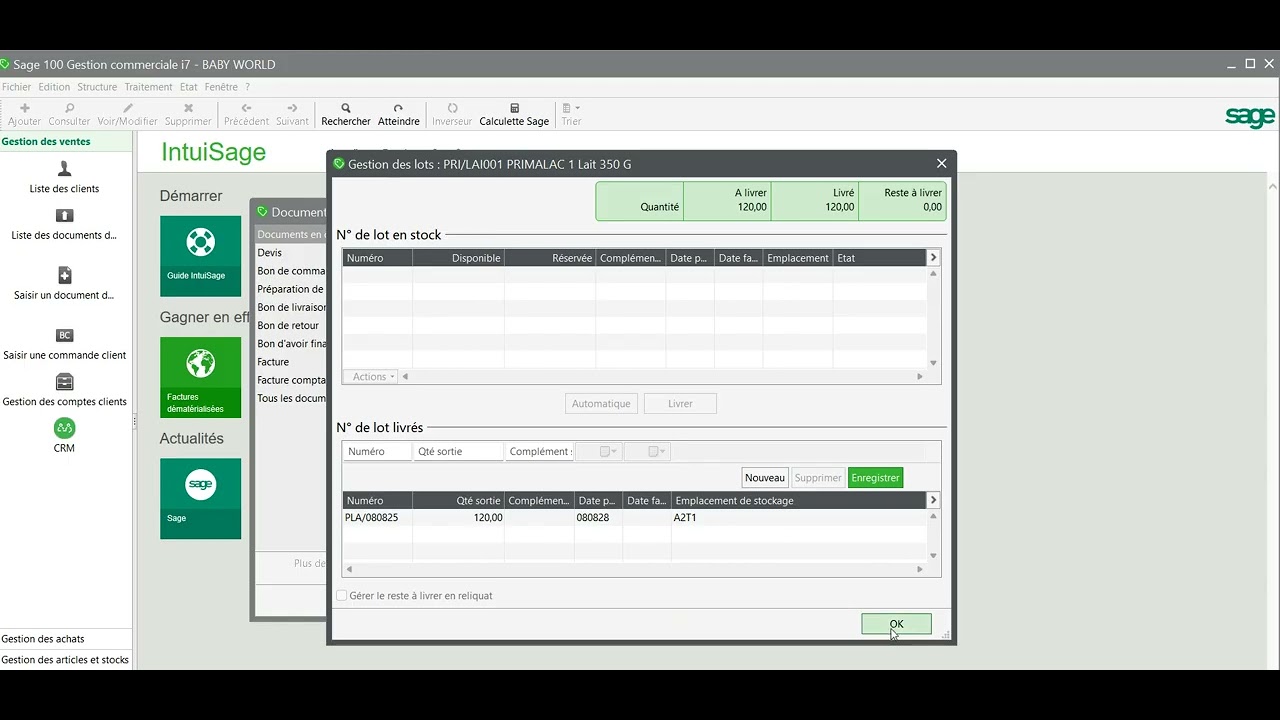Viewport: 1280px width, 720px height.
Task: Click the Enregistrer button
Action: click(875, 478)
